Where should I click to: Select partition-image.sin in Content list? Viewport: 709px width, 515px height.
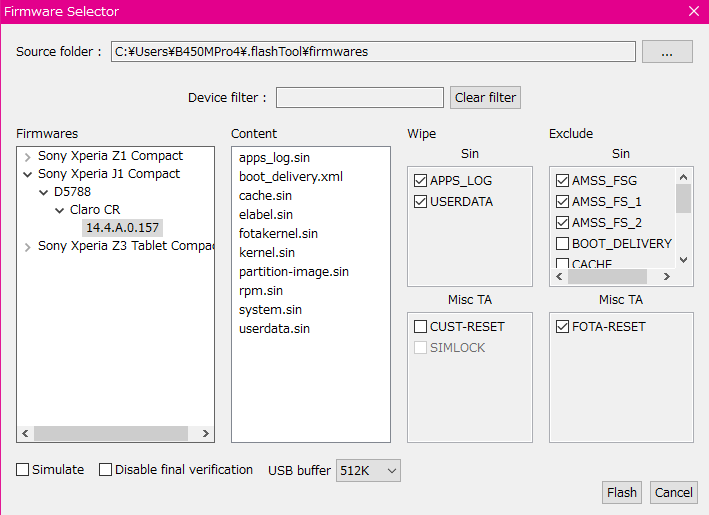(x=294, y=271)
